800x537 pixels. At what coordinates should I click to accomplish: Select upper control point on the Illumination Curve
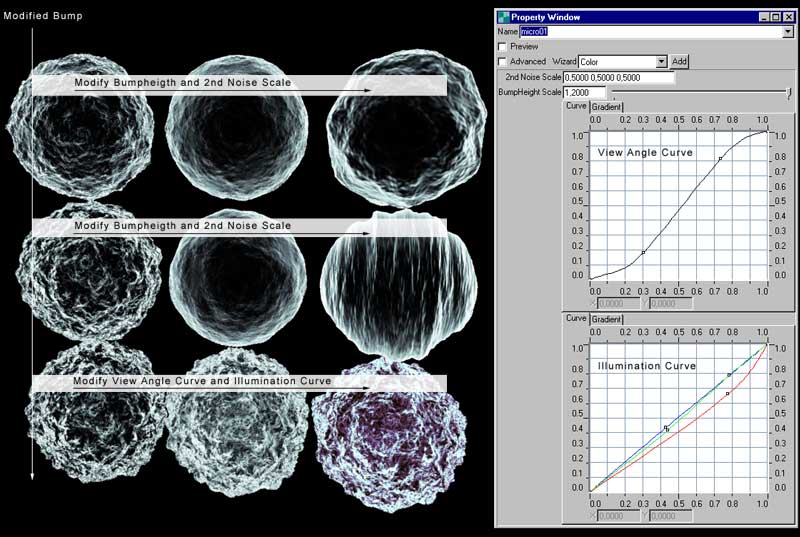coord(729,375)
